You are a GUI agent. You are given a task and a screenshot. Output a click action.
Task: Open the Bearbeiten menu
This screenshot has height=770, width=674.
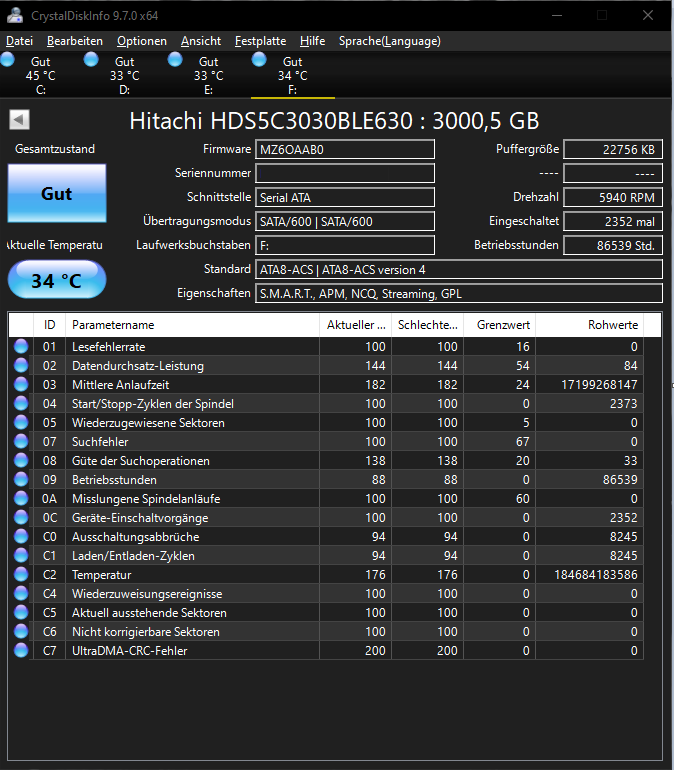pyautogui.click(x=75, y=41)
